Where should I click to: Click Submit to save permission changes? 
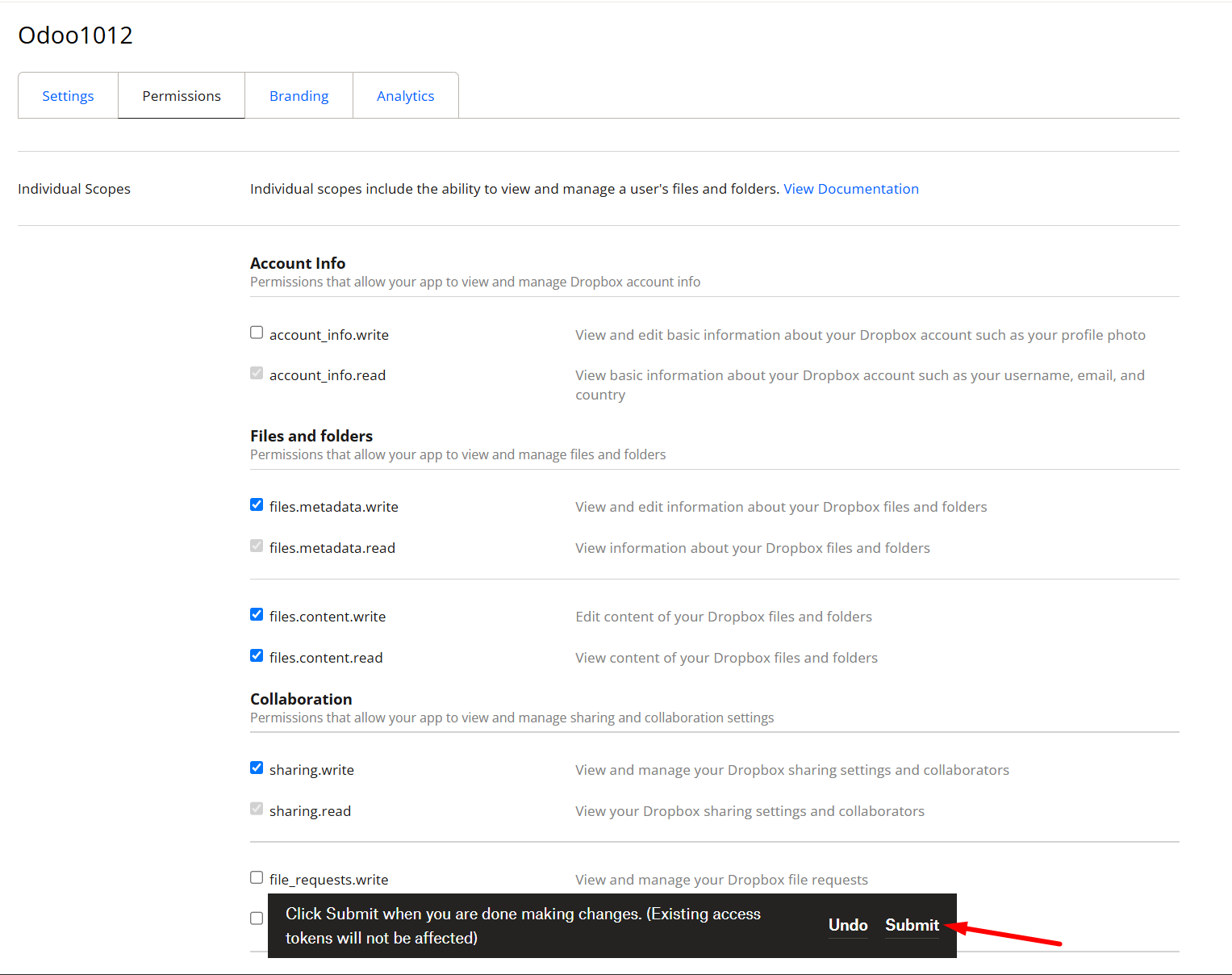tap(912, 925)
